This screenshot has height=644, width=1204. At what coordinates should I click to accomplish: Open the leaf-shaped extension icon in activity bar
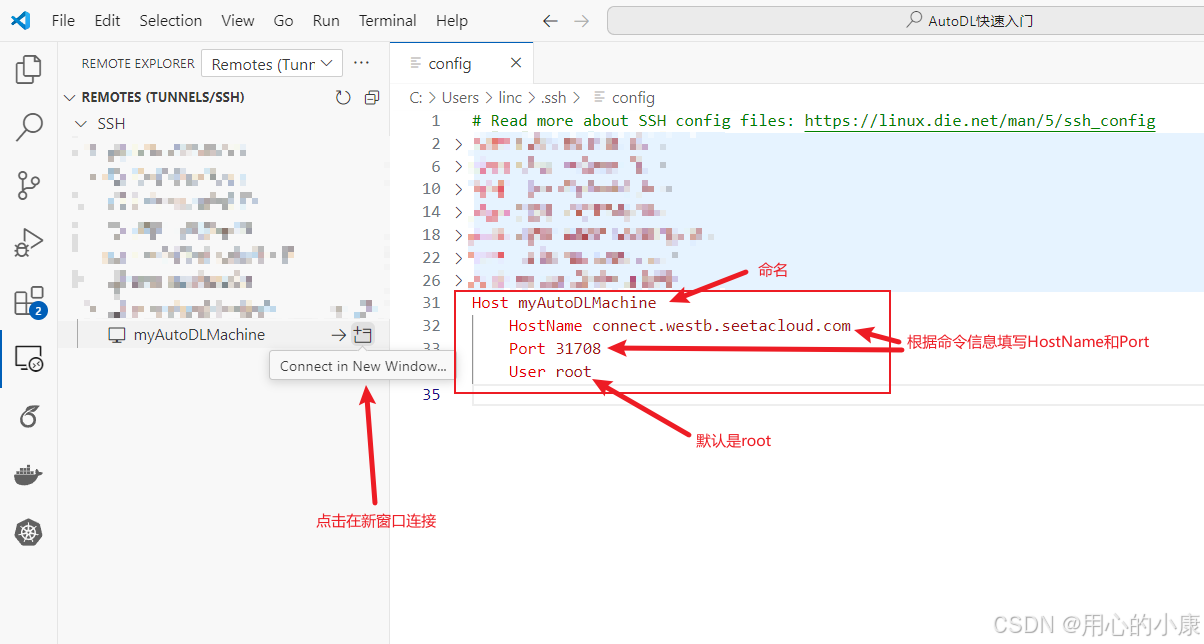[x=29, y=417]
